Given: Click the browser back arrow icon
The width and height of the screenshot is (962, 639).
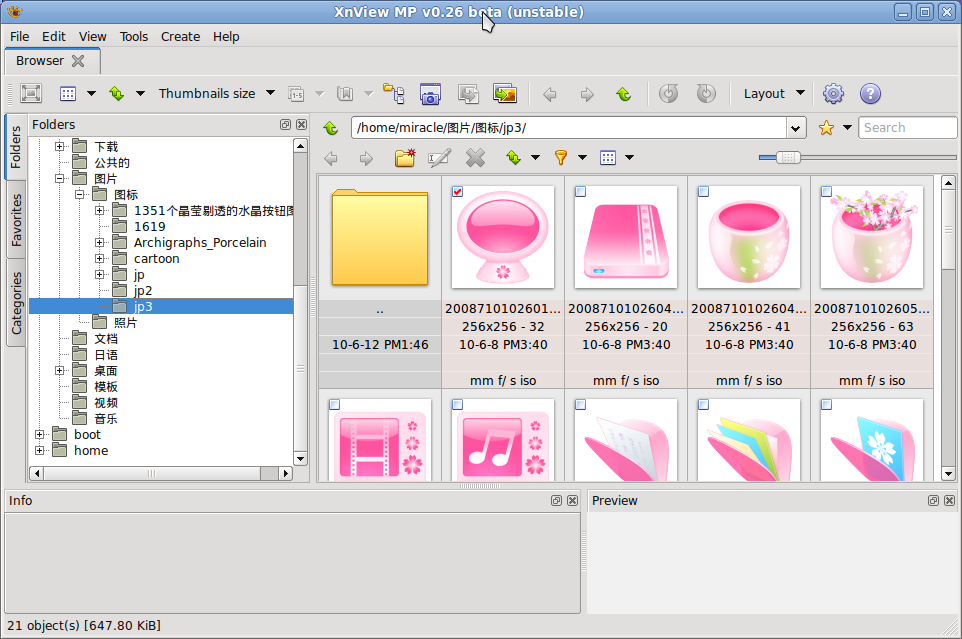Looking at the screenshot, I should point(331,159).
